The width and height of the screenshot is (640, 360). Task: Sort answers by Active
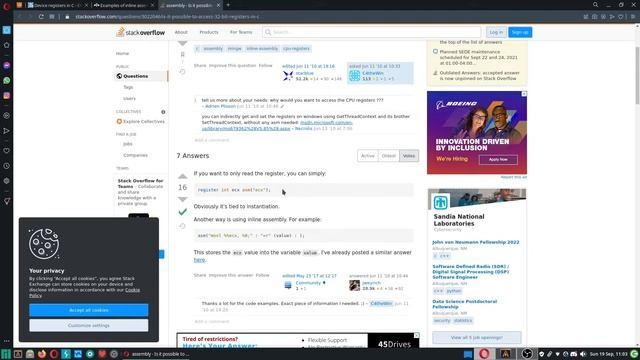click(367, 156)
